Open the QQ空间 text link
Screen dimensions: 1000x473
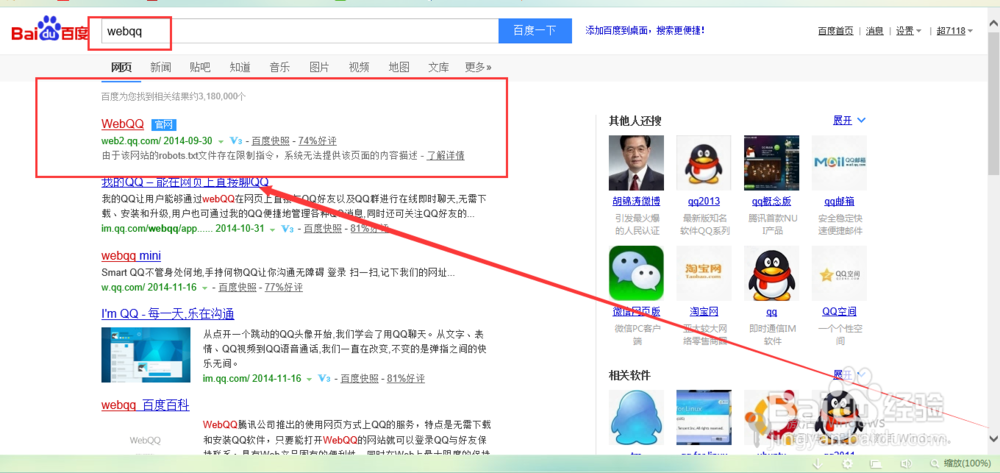tap(839, 312)
